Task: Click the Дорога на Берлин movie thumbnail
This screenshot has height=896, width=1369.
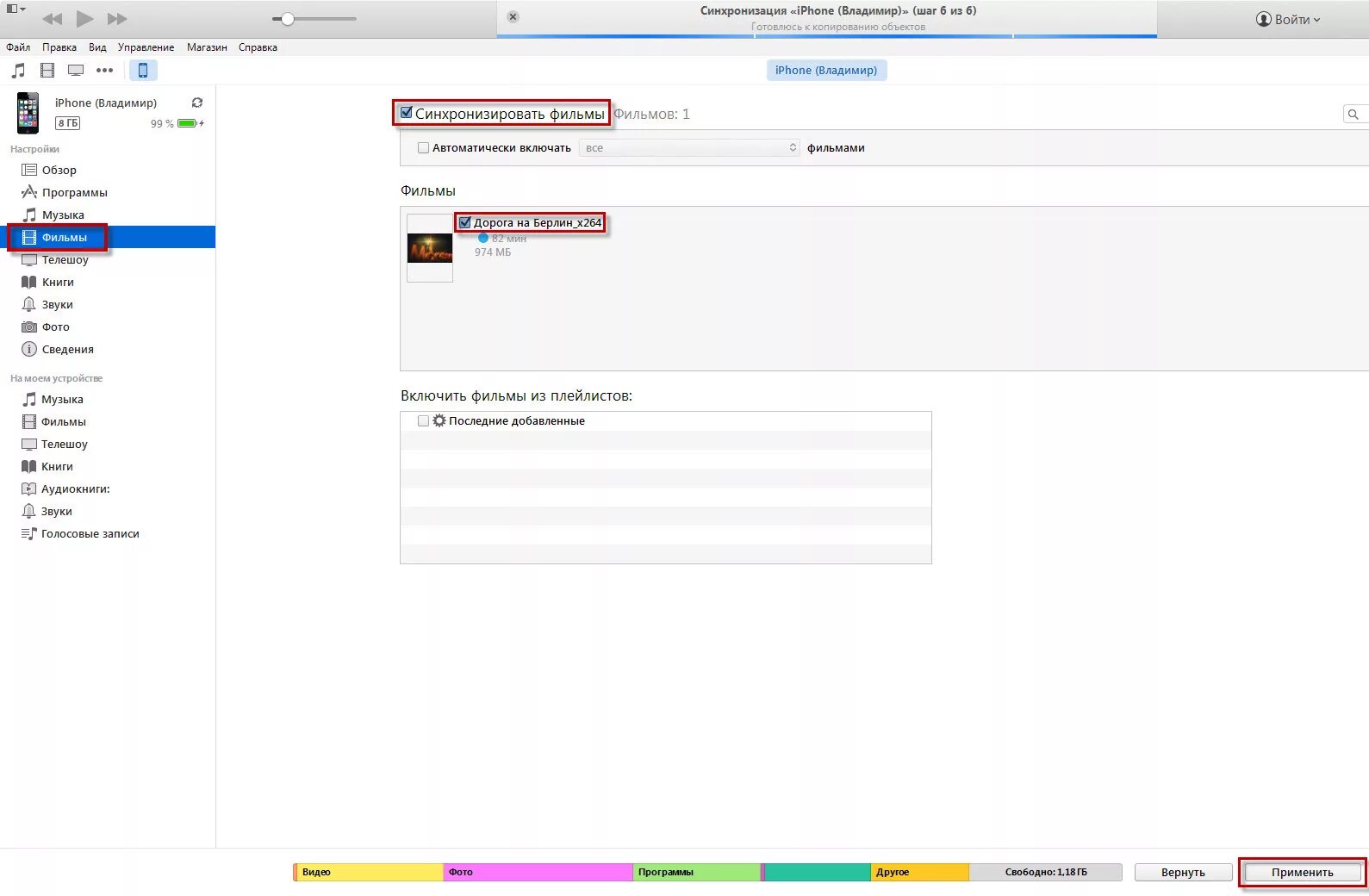Action: pos(430,248)
